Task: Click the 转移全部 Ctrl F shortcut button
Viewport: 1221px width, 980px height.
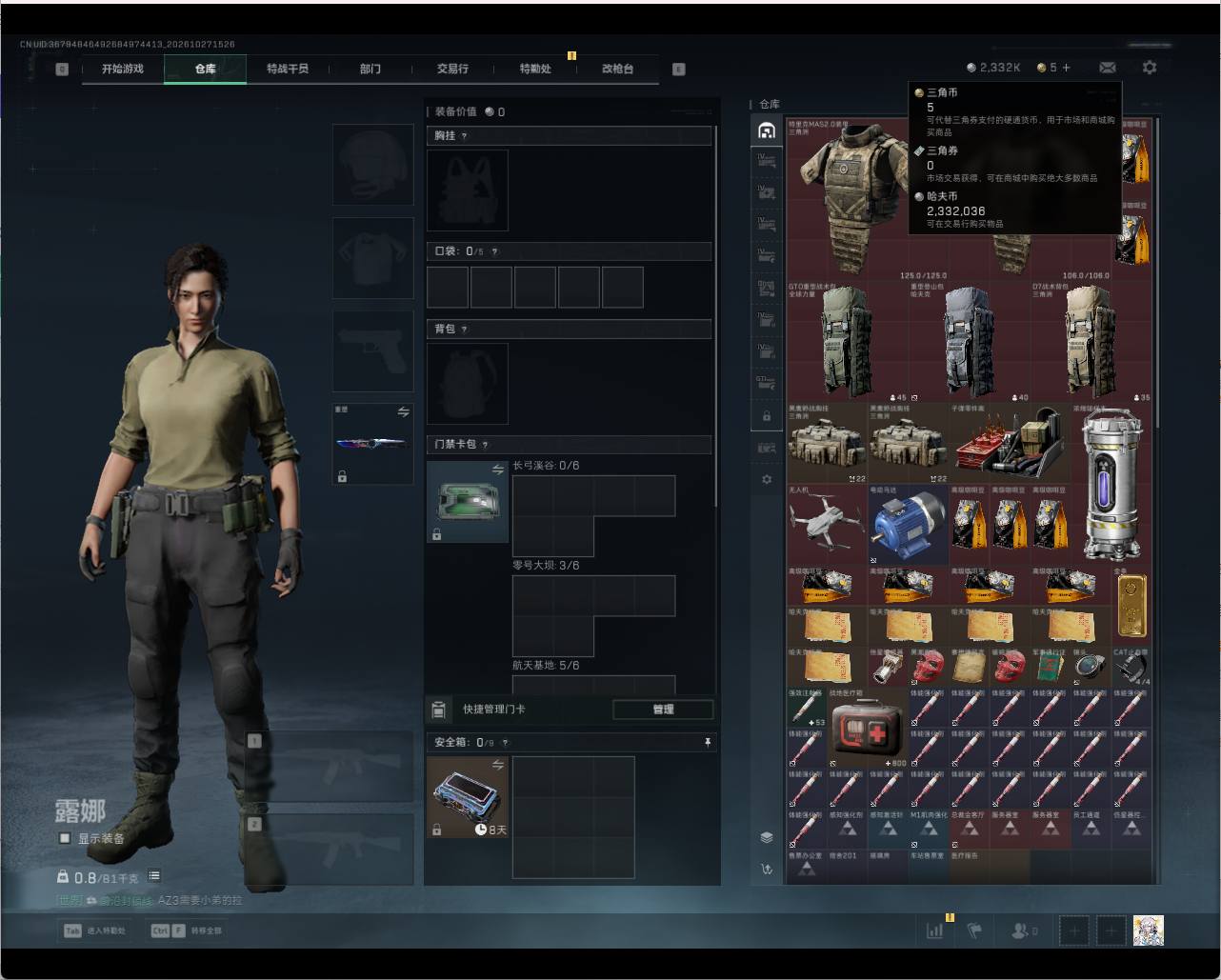Action: (188, 930)
